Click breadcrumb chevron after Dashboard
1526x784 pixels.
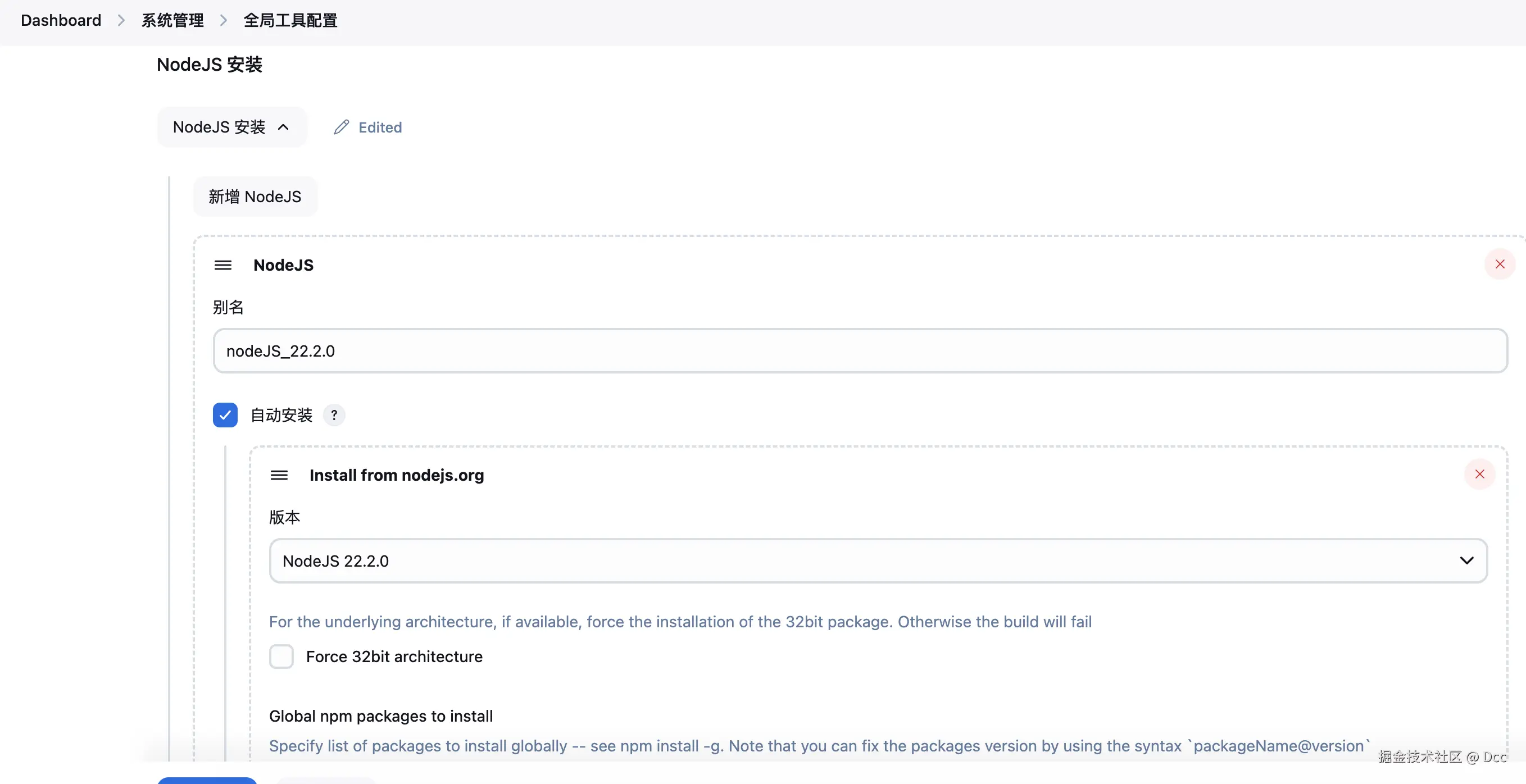121,21
